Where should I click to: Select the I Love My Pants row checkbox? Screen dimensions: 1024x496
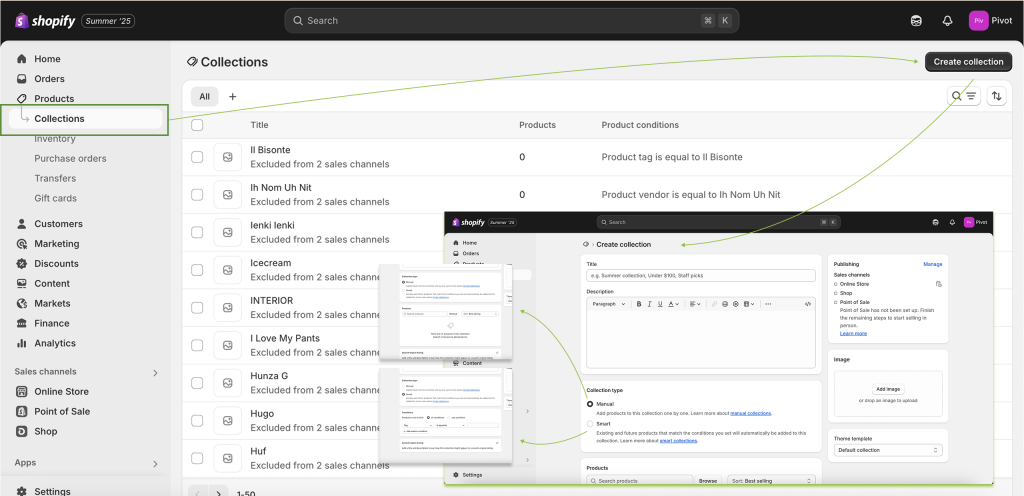pos(197,345)
